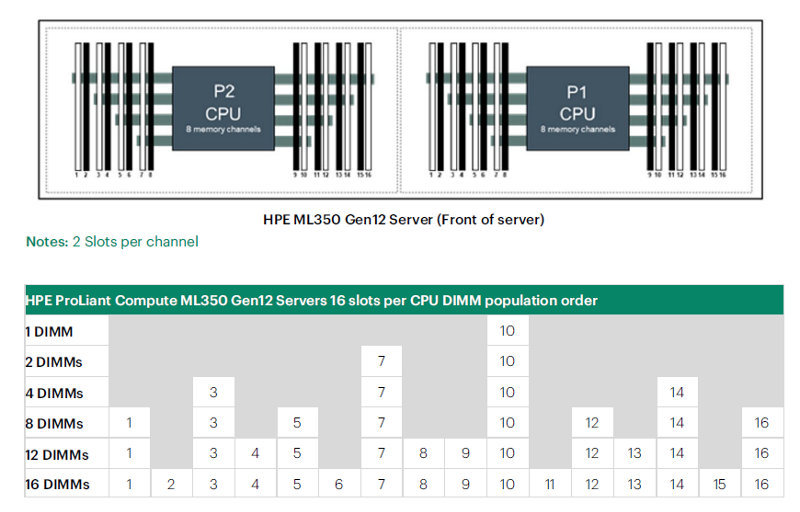800x512 pixels.
Task: Click the green DIMM population order table header
Action: pyautogui.click(x=404, y=300)
